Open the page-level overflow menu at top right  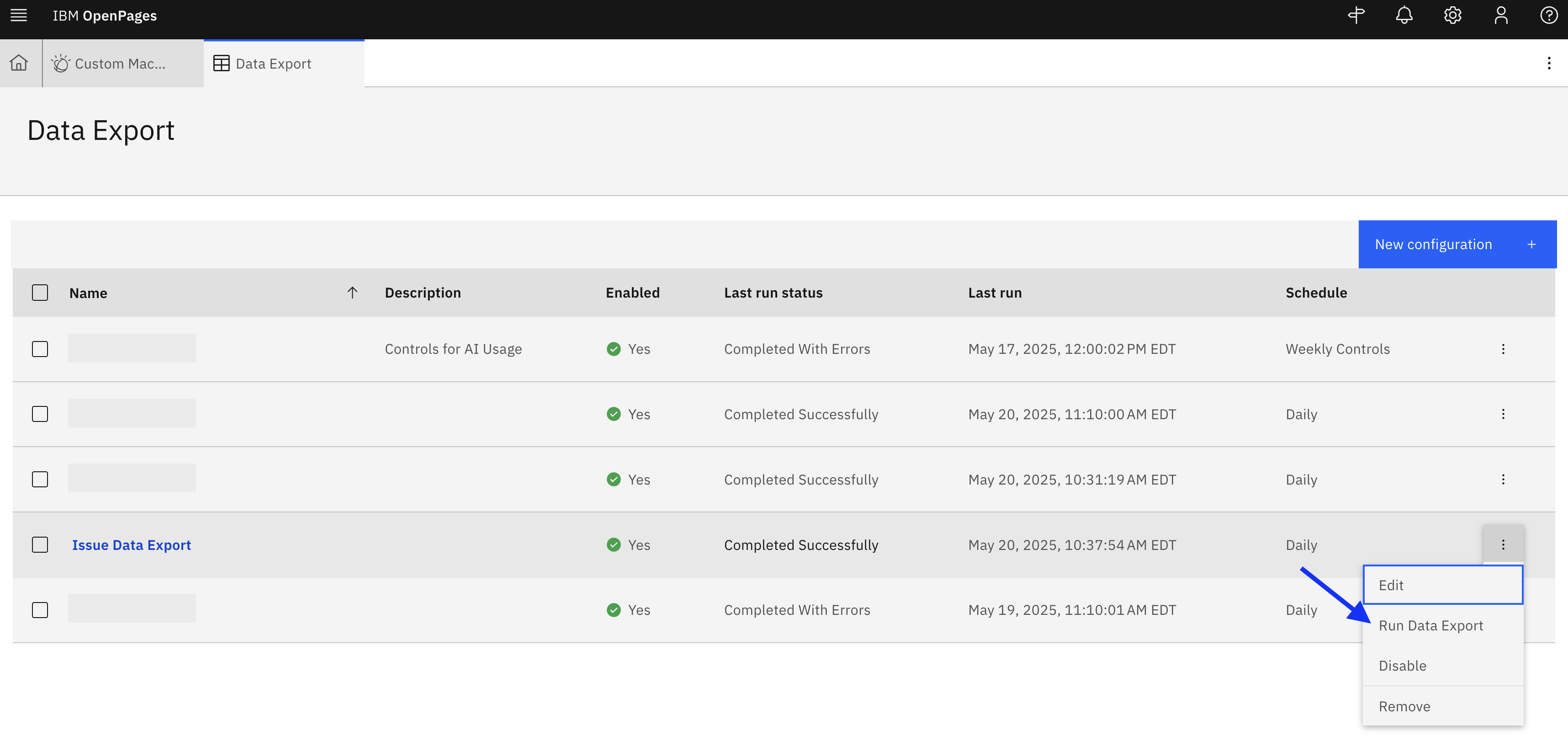[1548, 64]
